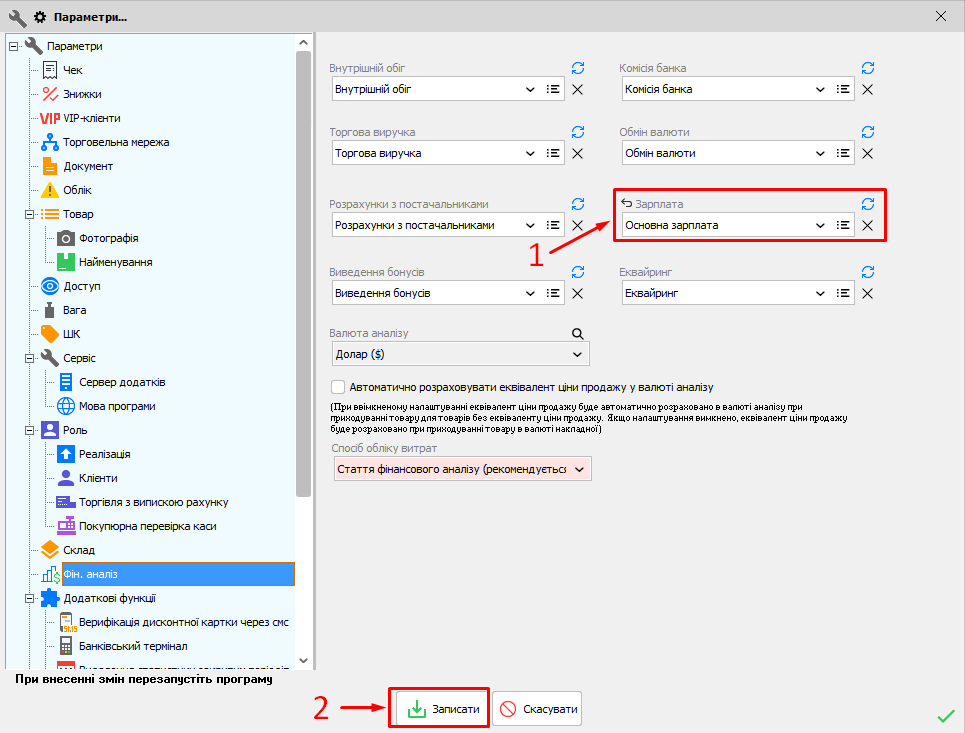Click the Скасувати button
The height and width of the screenshot is (733, 965).
point(537,709)
